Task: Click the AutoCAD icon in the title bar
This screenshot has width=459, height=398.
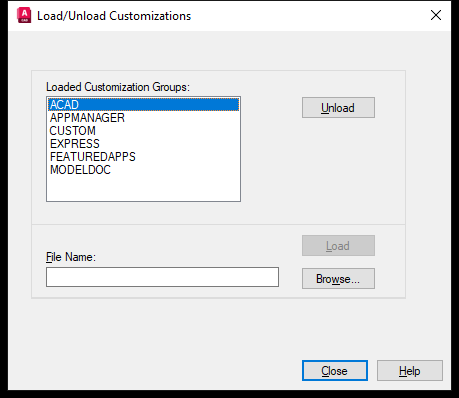Action: [x=24, y=16]
